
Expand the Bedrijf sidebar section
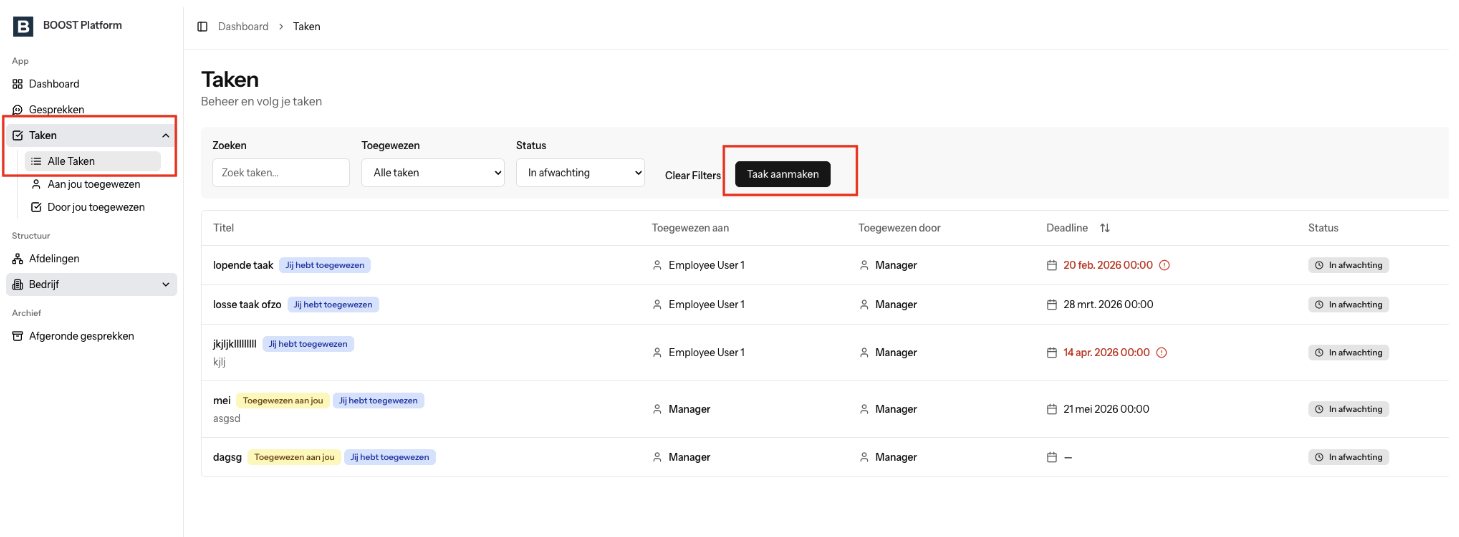[x=166, y=284]
